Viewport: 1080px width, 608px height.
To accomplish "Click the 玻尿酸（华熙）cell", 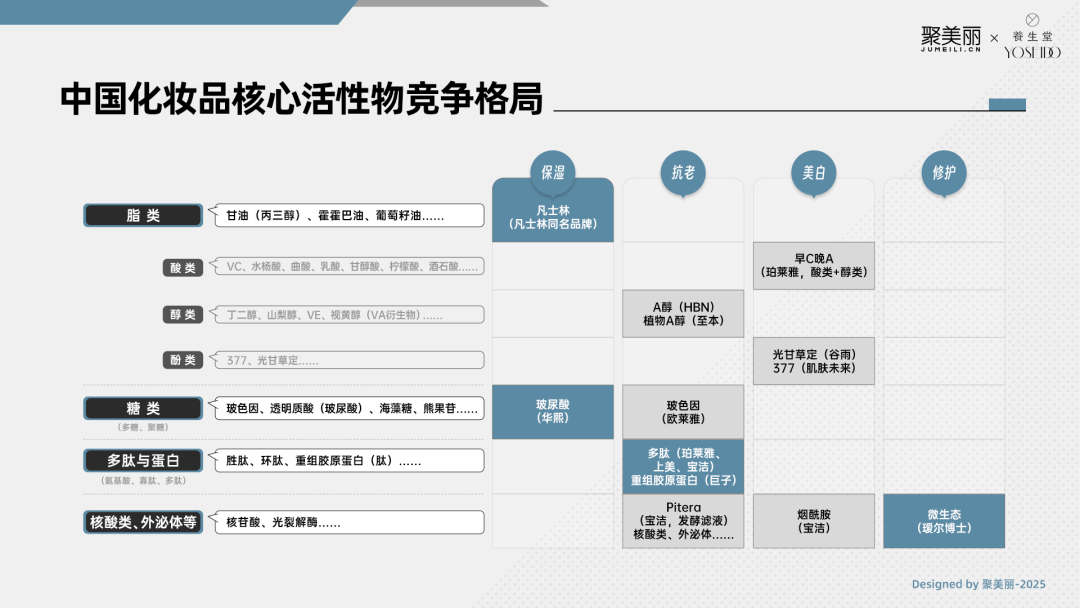I will pos(552,412).
